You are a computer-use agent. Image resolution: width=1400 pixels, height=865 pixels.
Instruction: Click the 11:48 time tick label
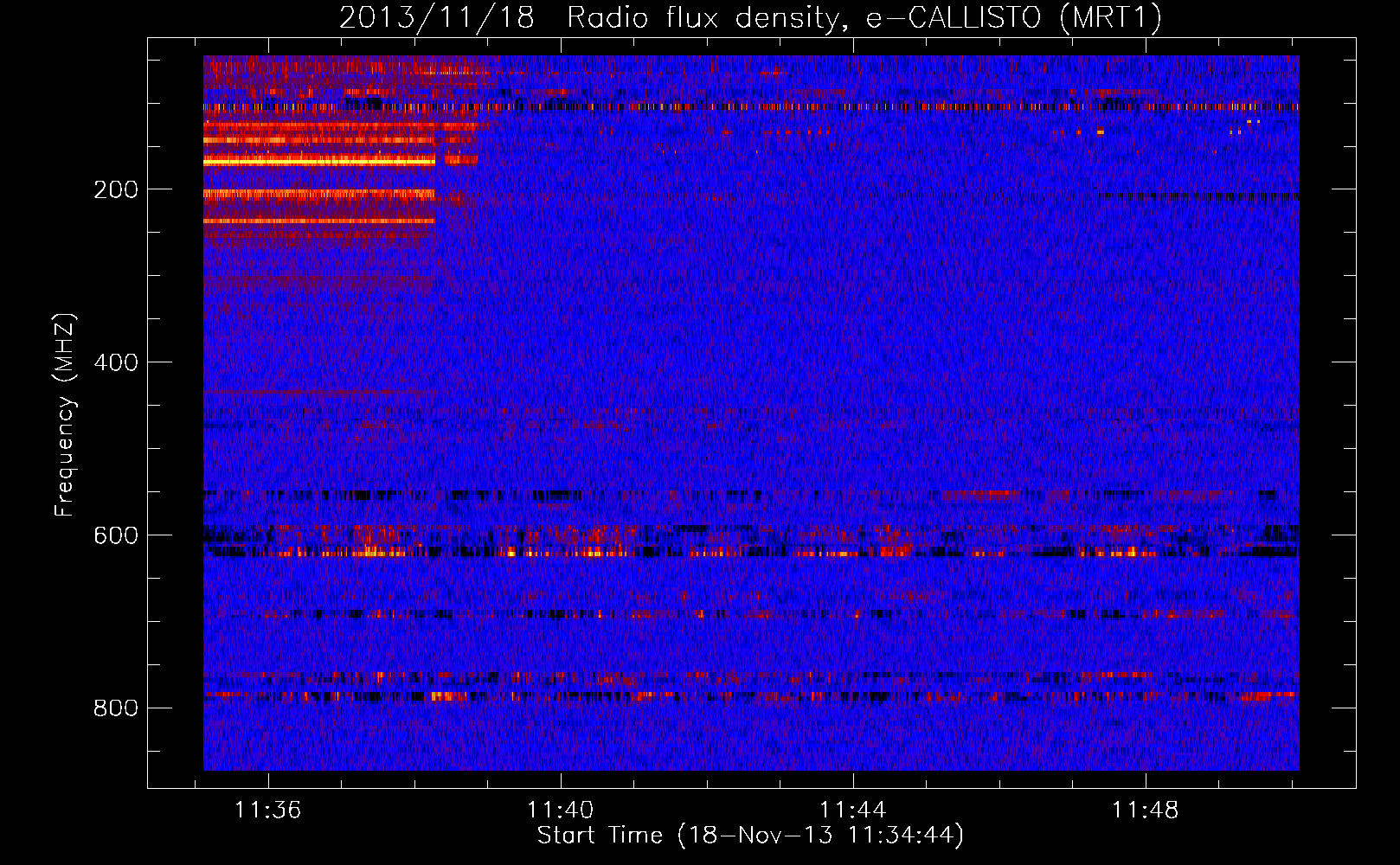pos(1146,810)
